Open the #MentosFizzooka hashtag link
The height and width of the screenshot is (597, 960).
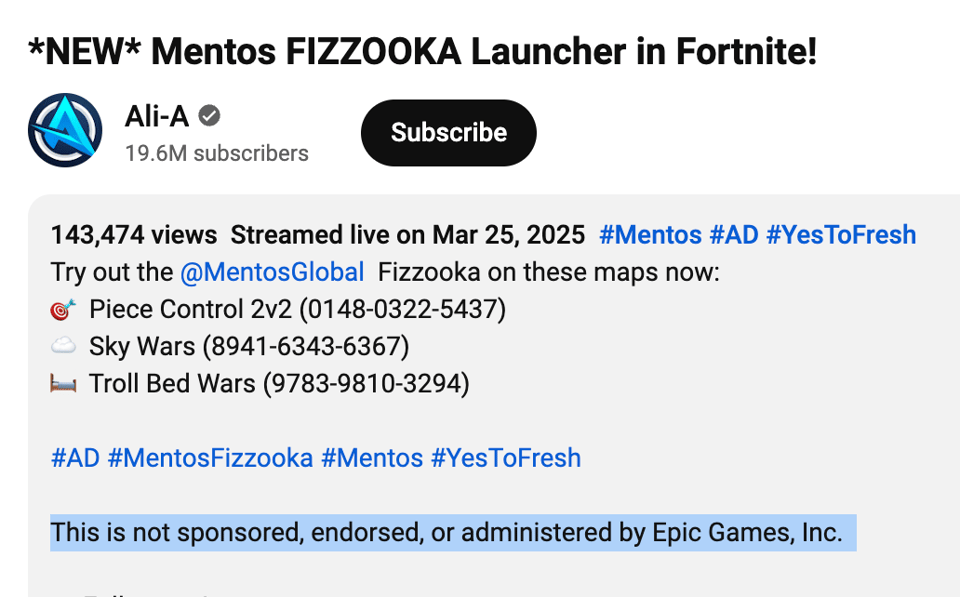pyautogui.click(x=210, y=458)
